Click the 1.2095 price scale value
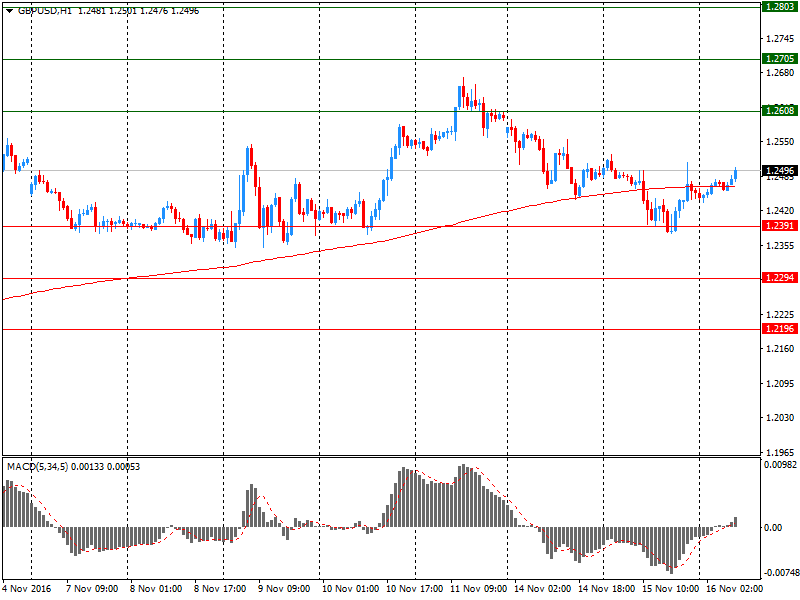Image resolution: width=800 pixels, height=600 pixels. coord(780,384)
